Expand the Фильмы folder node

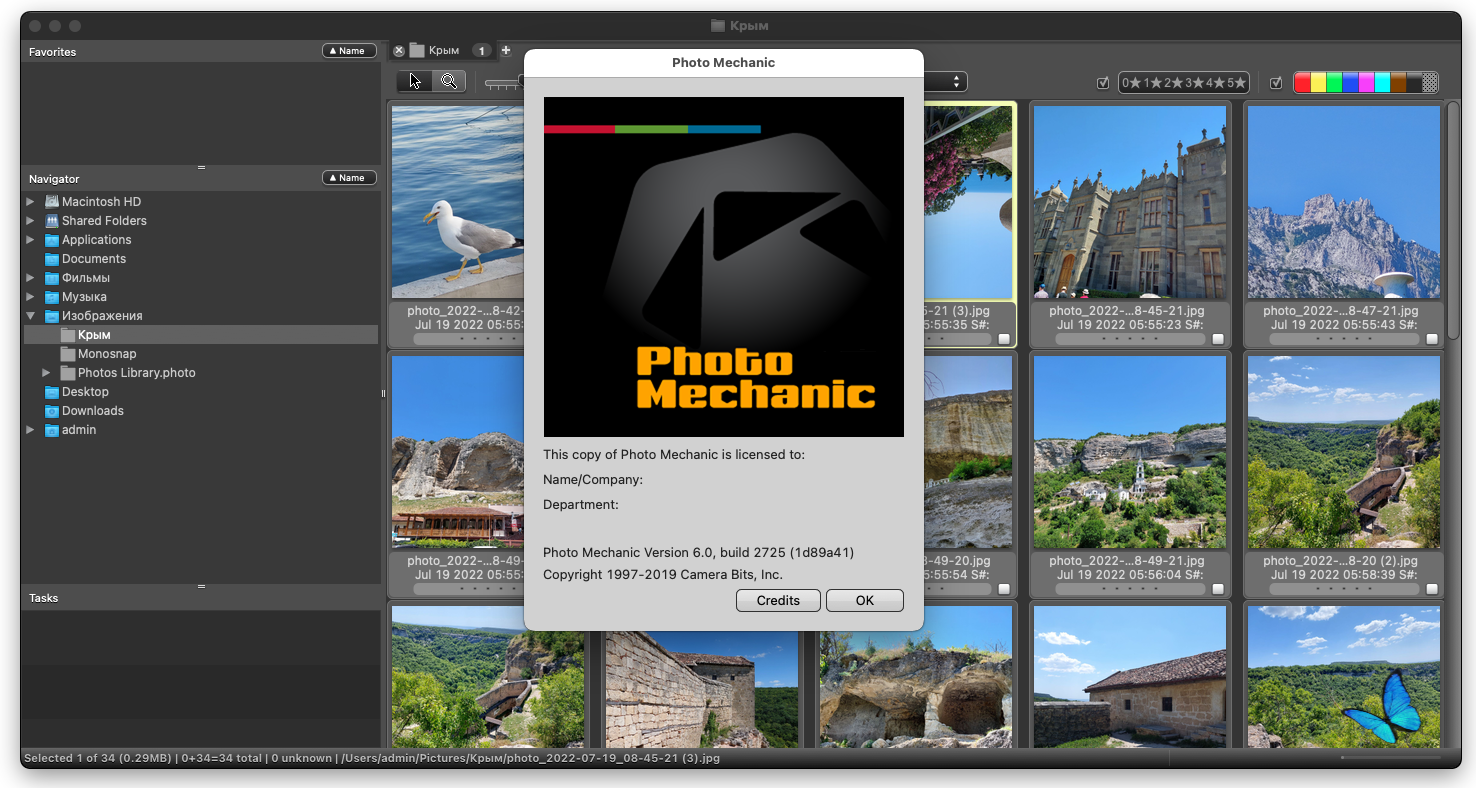(31, 278)
